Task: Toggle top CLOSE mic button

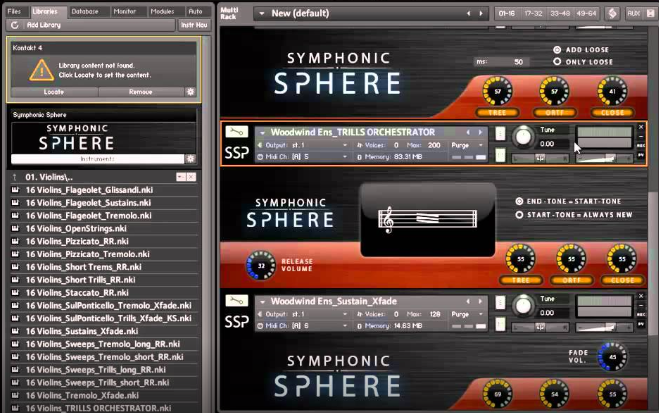Action: (612, 113)
